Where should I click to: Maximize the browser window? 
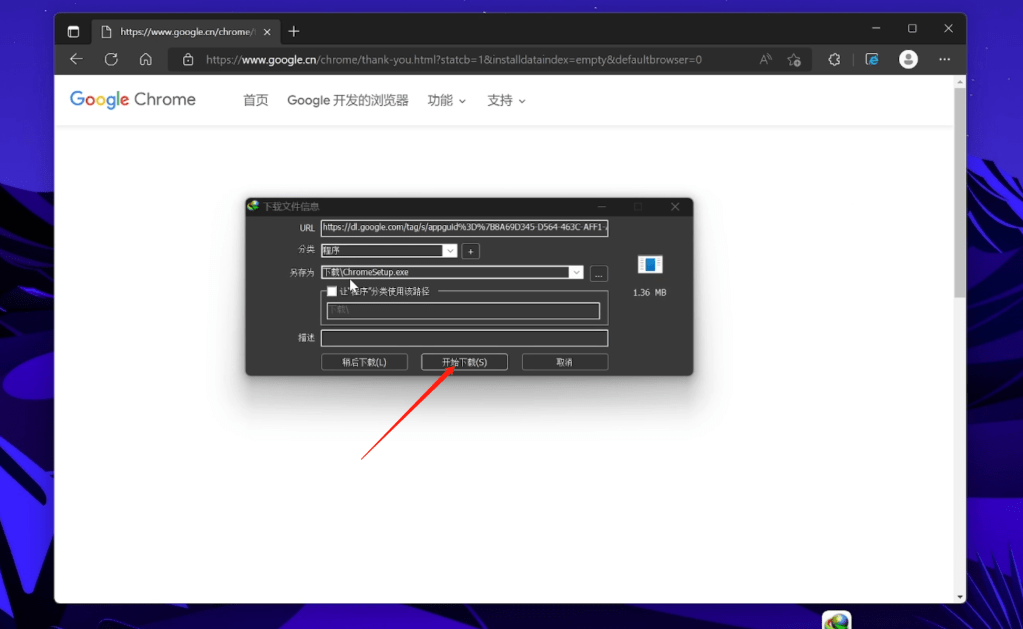click(912, 28)
